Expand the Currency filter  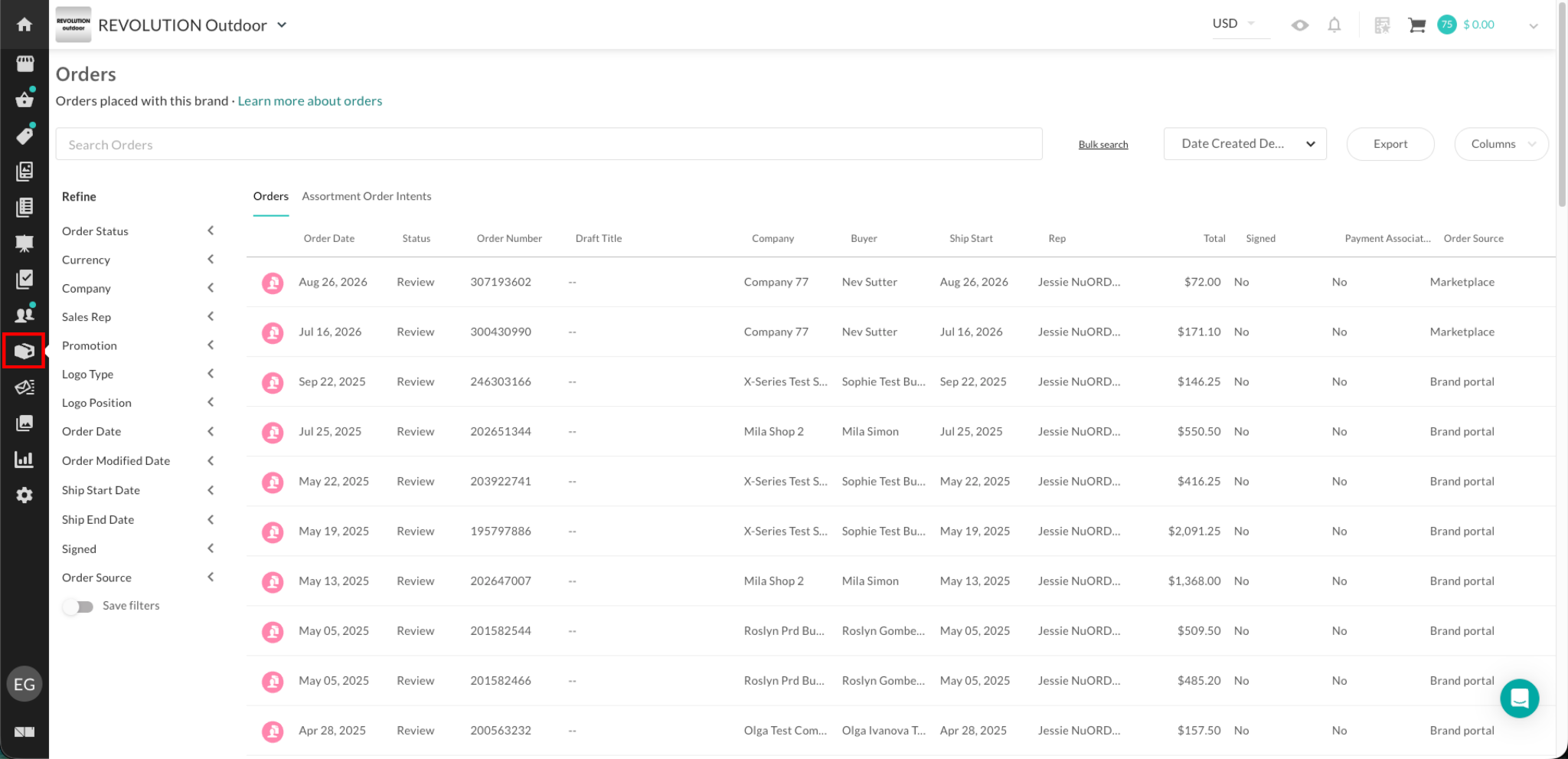click(211, 259)
